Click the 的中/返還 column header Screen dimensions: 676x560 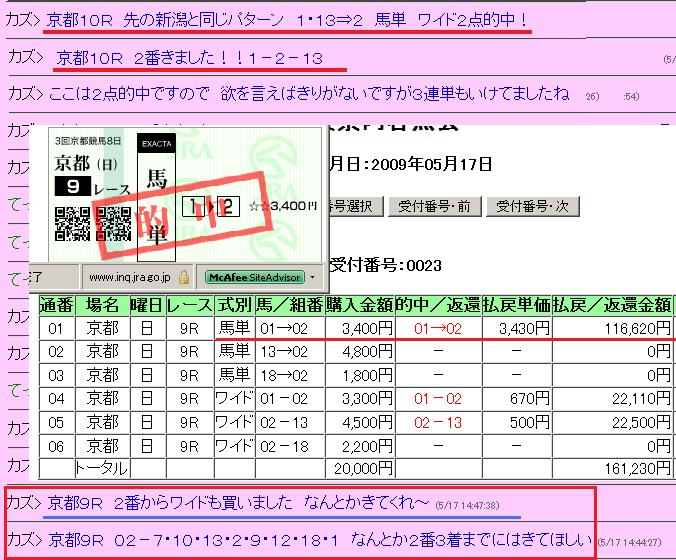[438, 305]
